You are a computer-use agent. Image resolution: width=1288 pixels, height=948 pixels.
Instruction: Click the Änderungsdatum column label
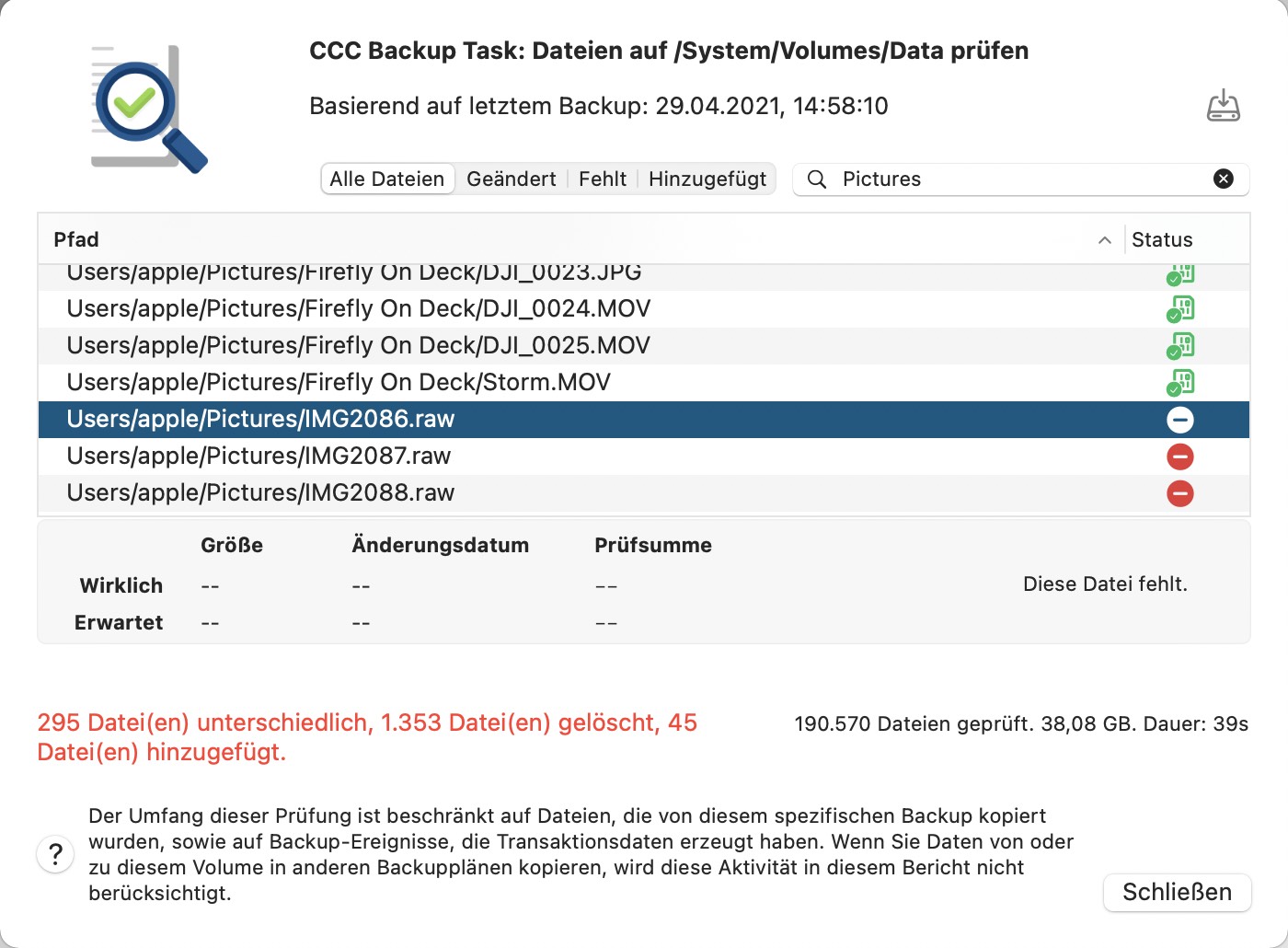pos(440,545)
